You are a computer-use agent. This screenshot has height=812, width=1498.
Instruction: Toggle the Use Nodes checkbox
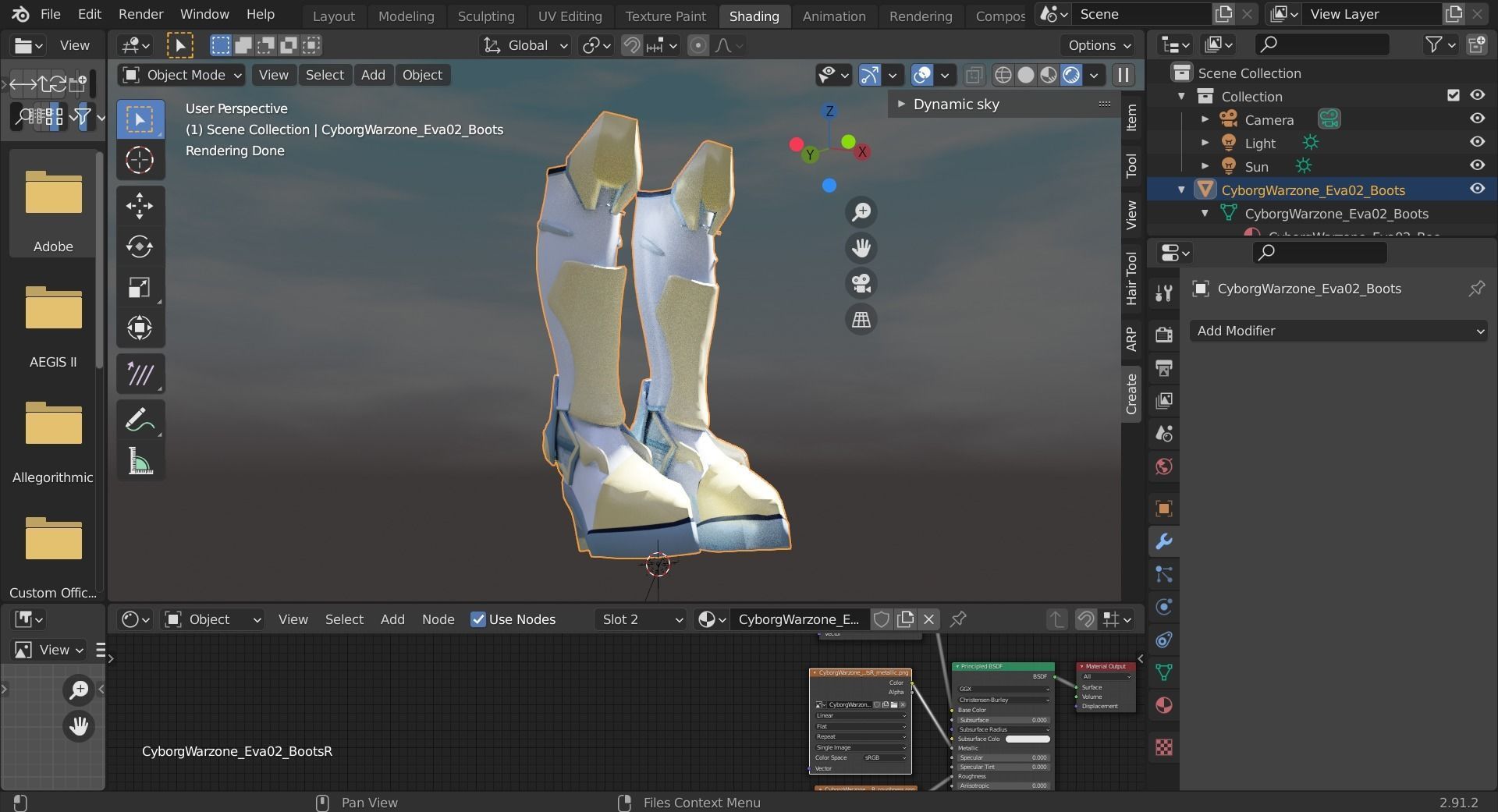click(x=477, y=619)
